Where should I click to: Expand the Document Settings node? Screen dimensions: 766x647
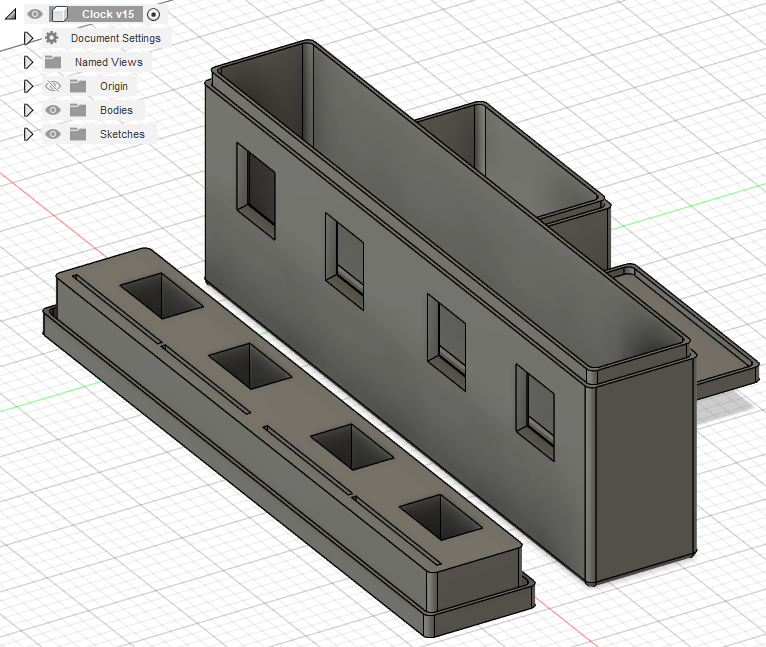pyautogui.click(x=28, y=38)
